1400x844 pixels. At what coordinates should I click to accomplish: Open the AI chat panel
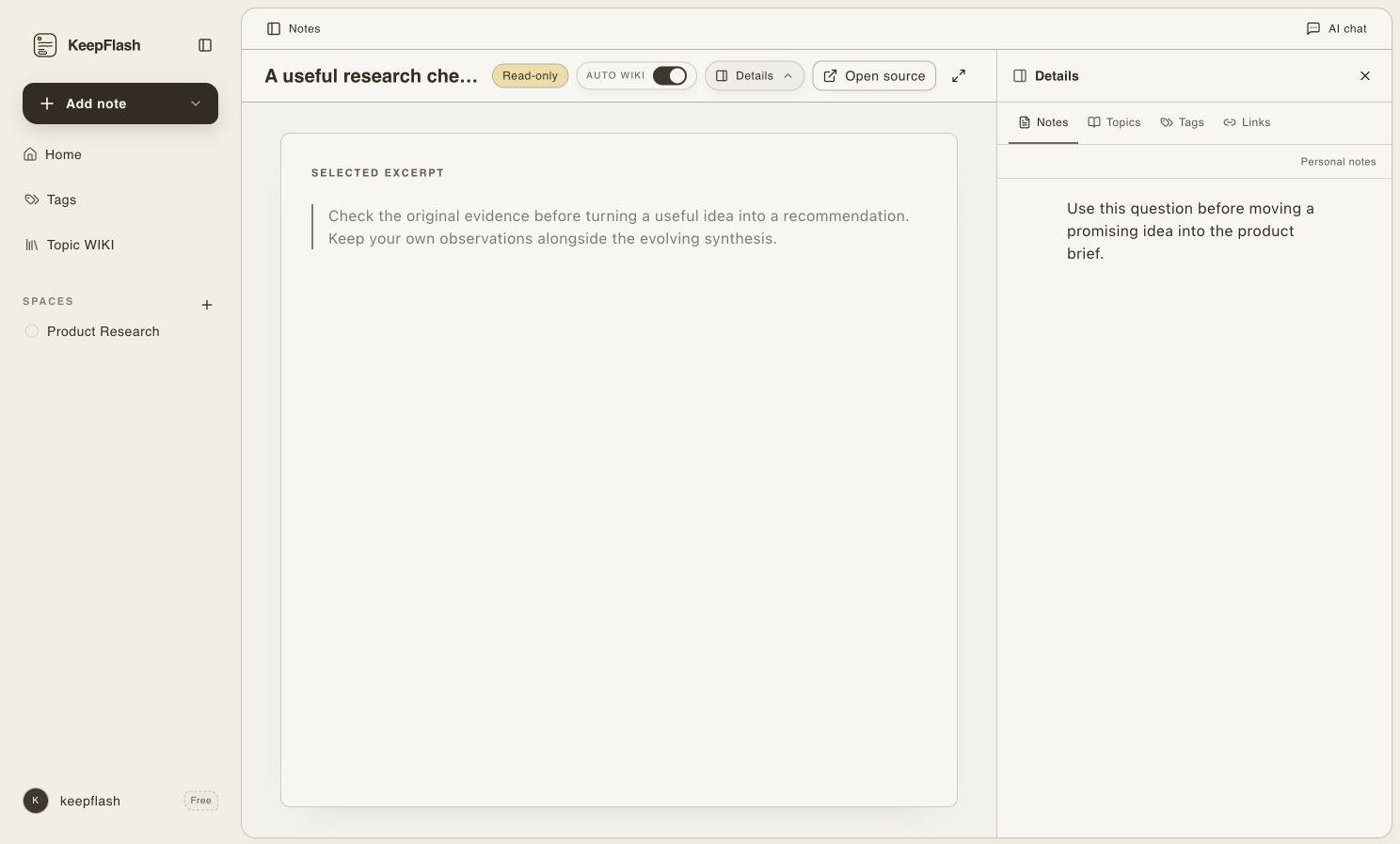point(1336,29)
